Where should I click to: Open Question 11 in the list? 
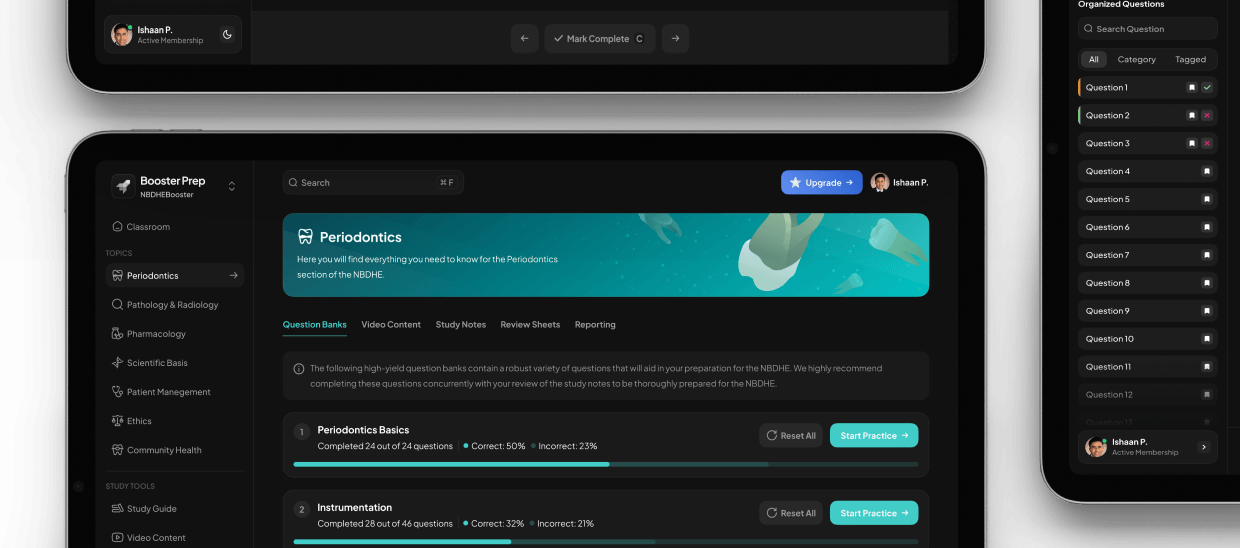click(1148, 367)
